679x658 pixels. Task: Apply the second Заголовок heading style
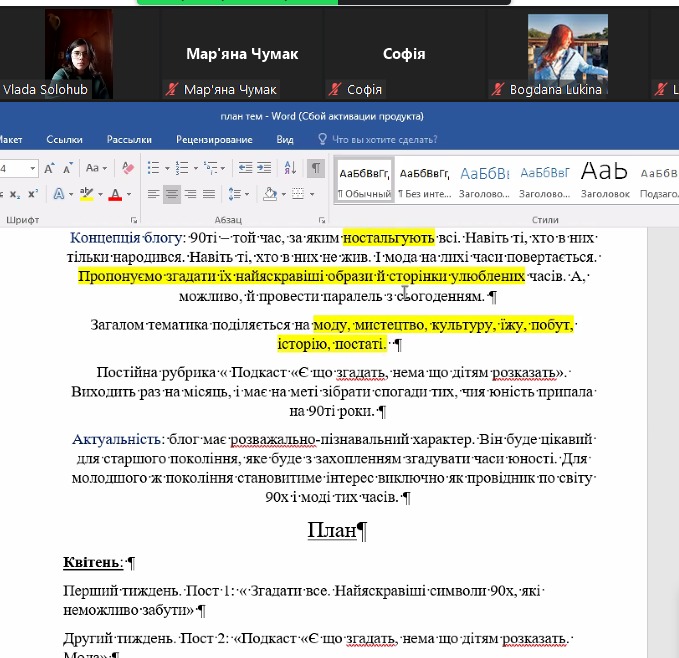tap(544, 180)
